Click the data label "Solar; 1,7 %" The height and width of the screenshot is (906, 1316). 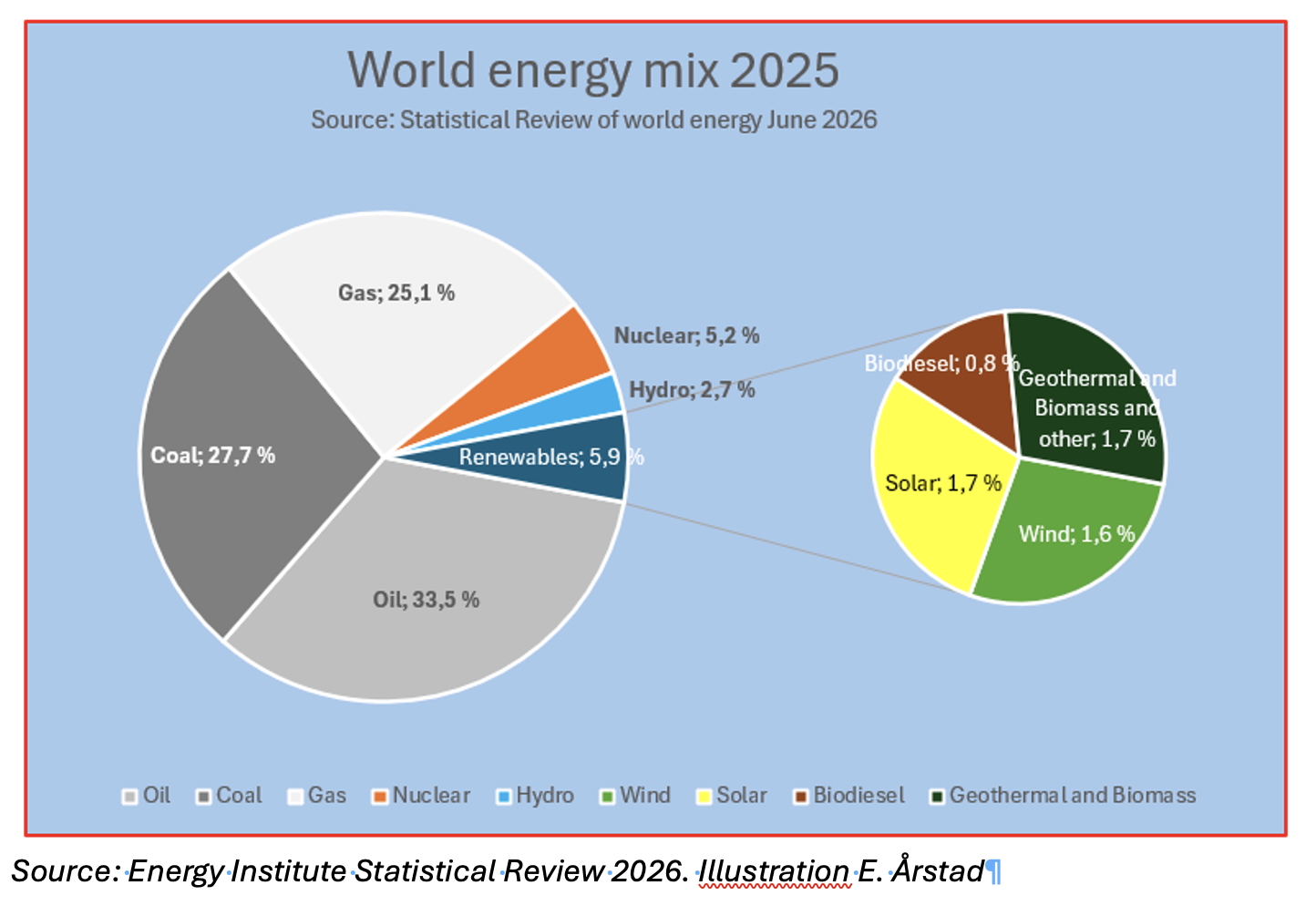coord(943,483)
